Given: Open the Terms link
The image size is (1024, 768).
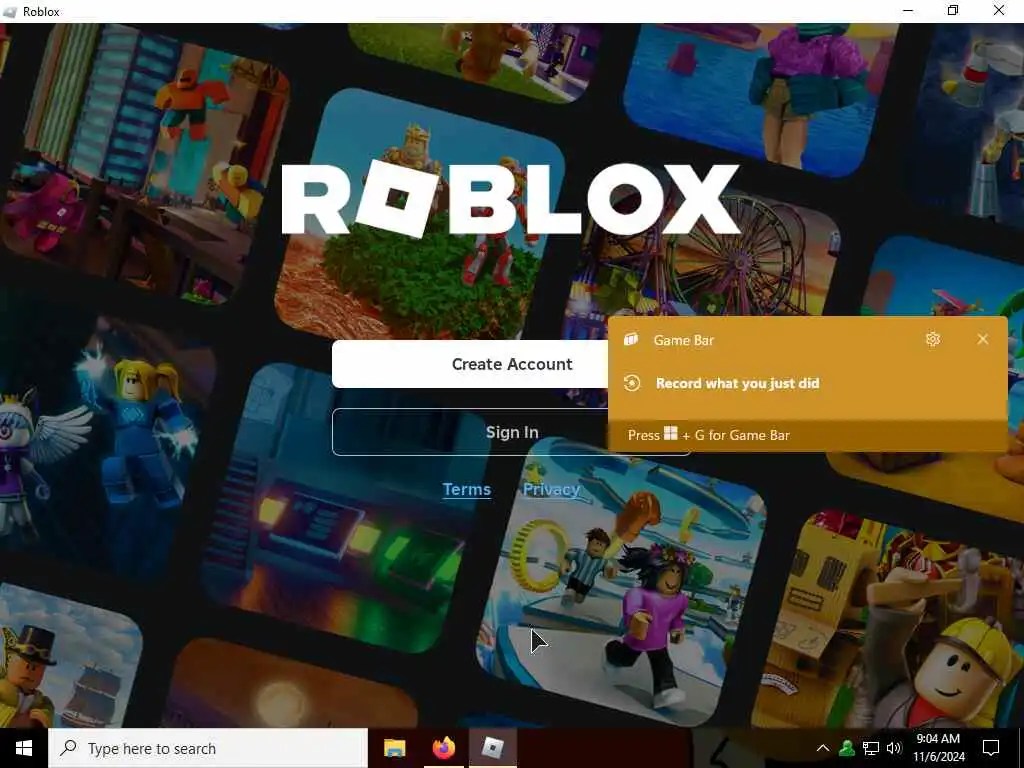Looking at the screenshot, I should [x=466, y=489].
